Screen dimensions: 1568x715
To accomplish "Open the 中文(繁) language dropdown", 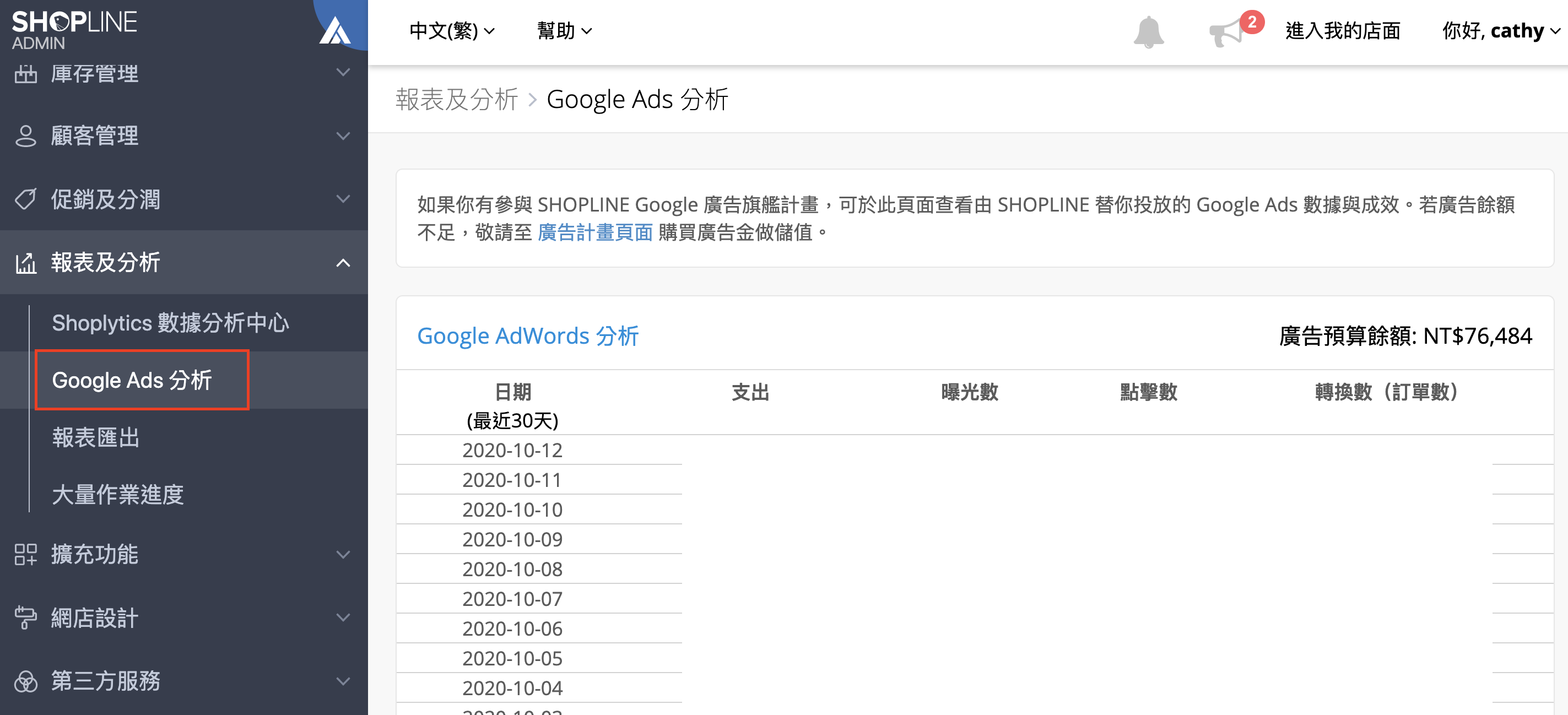I will [x=452, y=30].
